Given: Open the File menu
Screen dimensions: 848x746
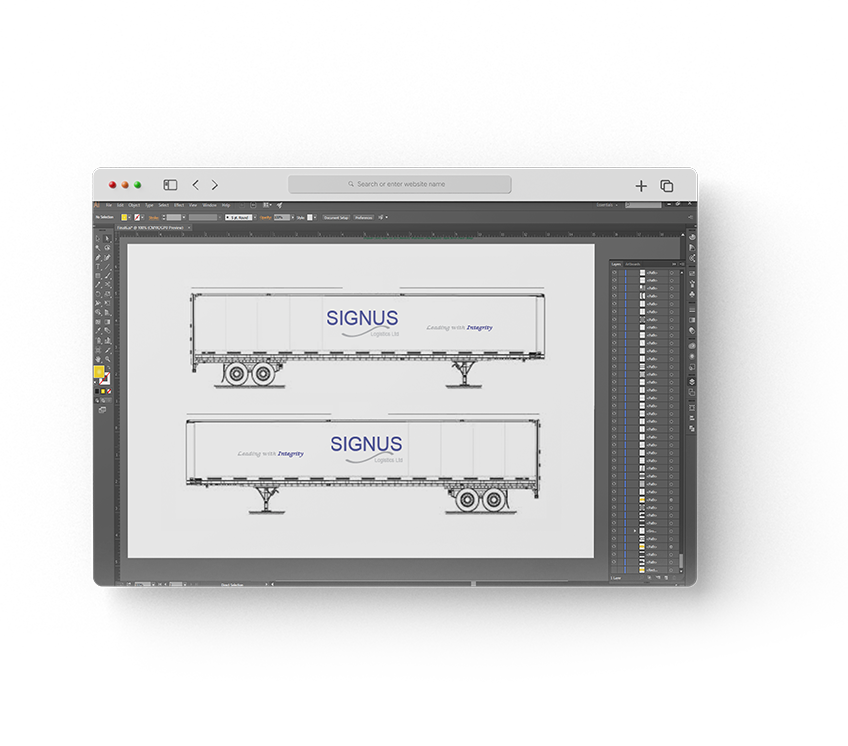Looking at the screenshot, I should (109, 205).
